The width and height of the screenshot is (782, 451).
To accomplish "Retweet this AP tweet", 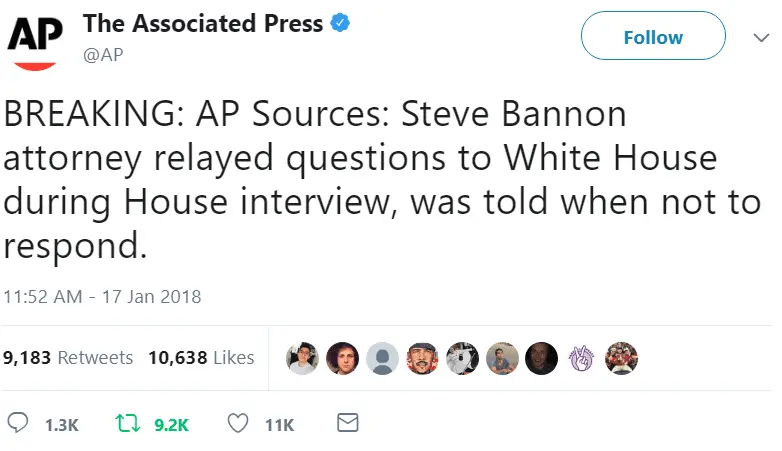I will 128,424.
